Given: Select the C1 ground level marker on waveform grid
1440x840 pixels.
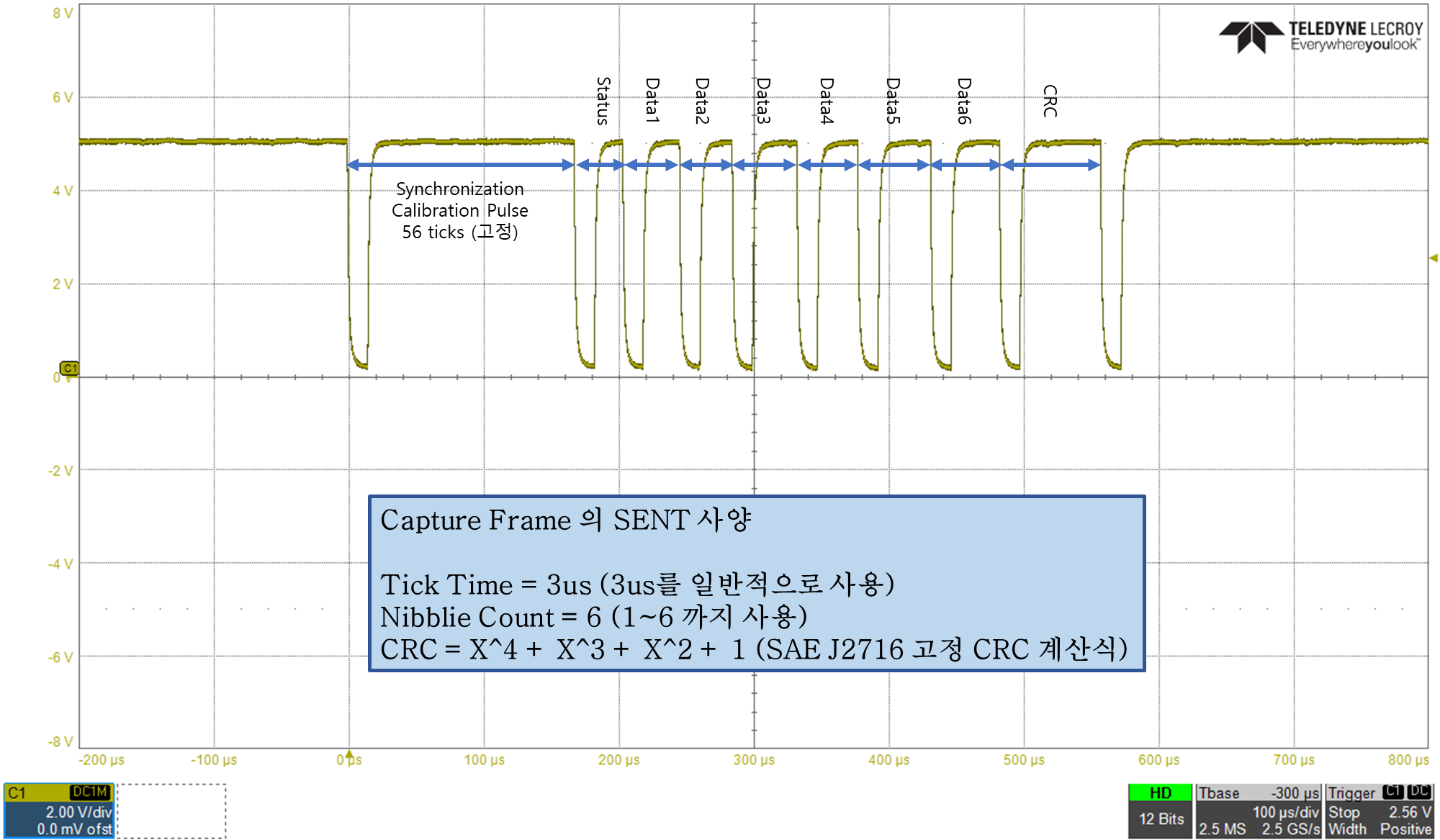Looking at the screenshot, I should (69, 369).
